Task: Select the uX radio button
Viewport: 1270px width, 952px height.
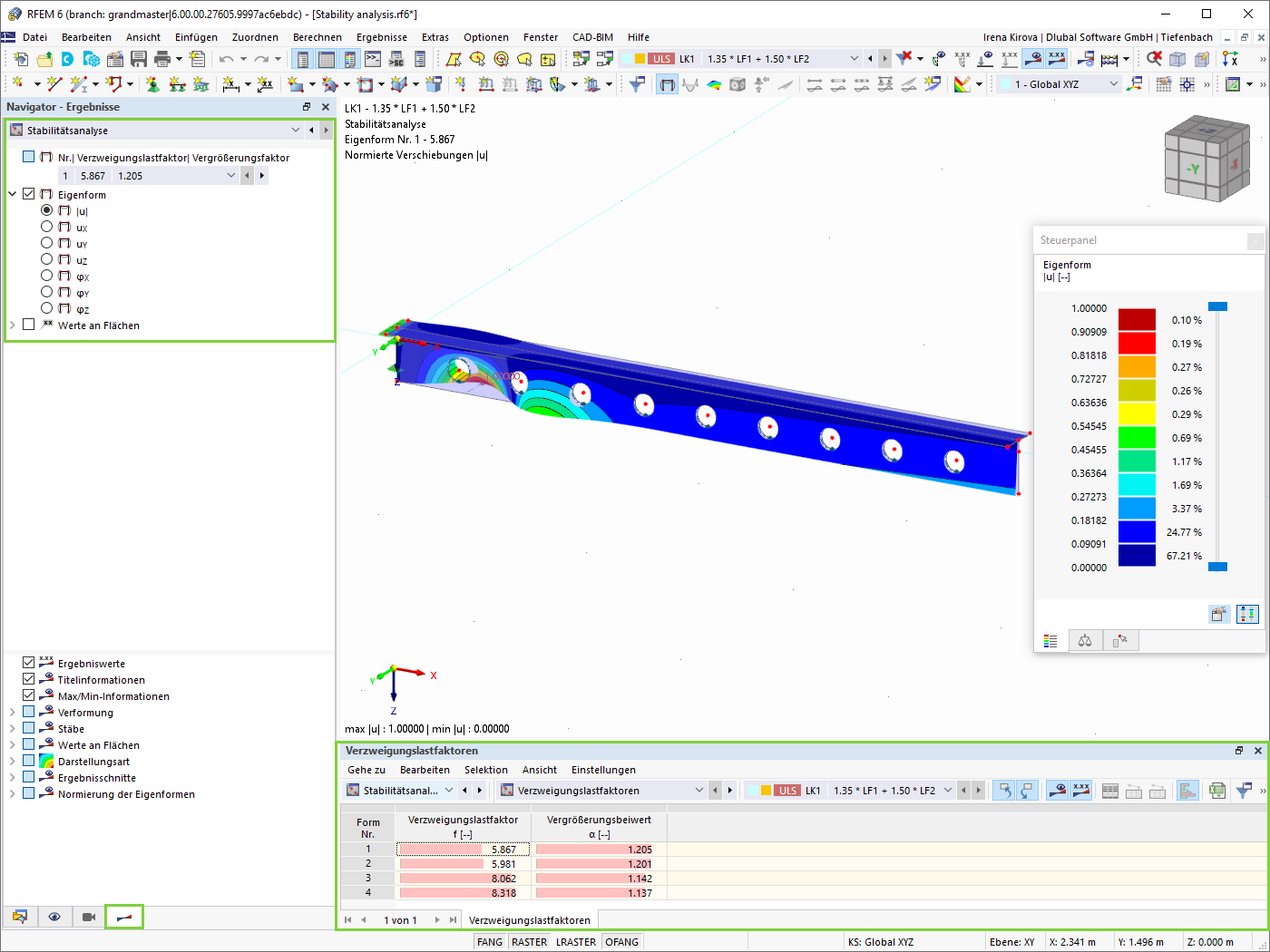Action: pos(47,227)
